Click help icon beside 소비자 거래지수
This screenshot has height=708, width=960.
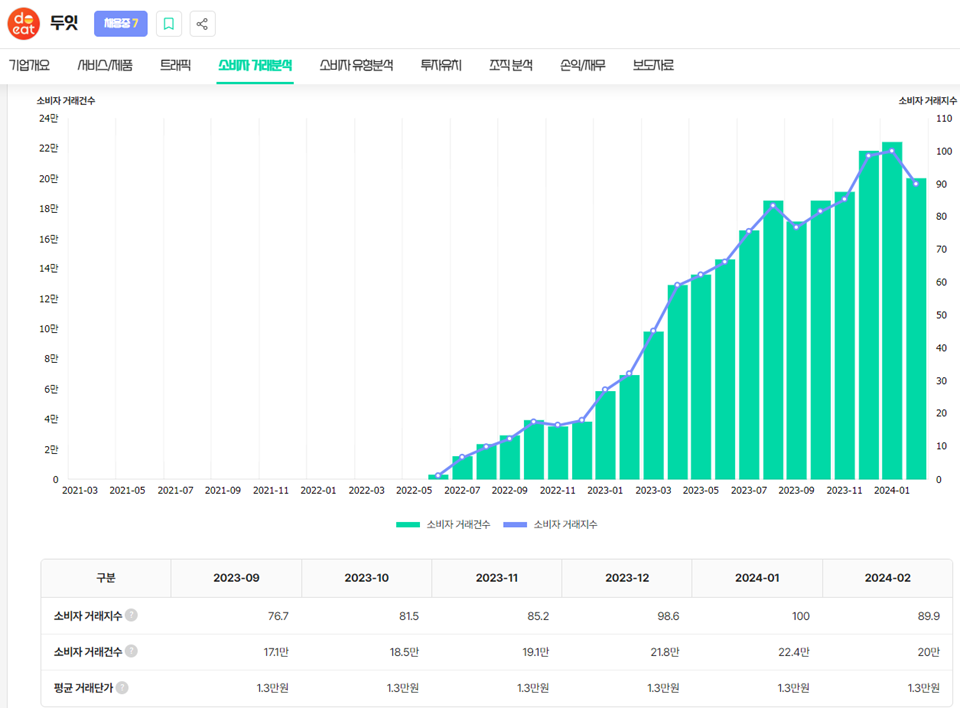click(131, 615)
